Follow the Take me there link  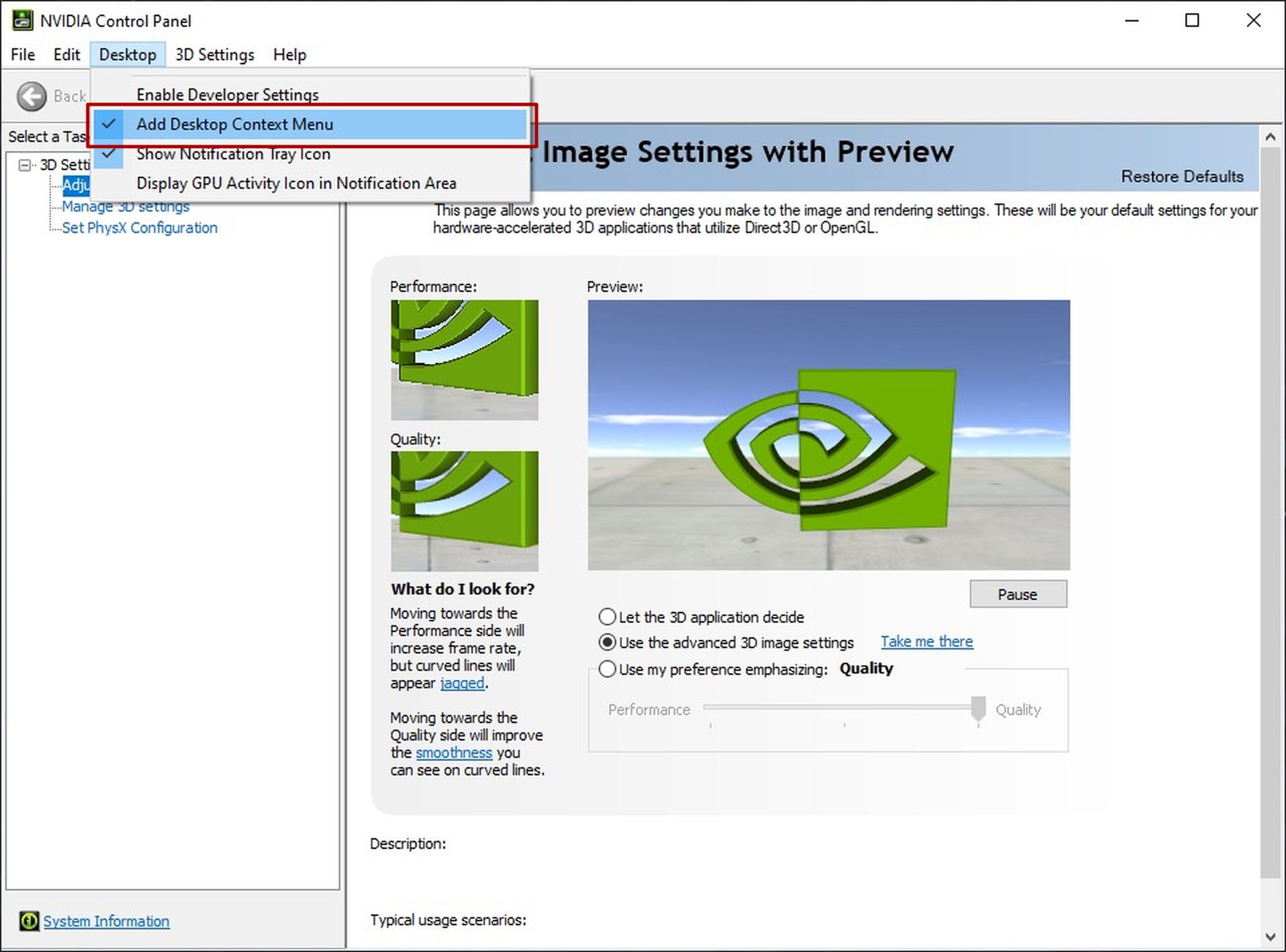click(926, 641)
